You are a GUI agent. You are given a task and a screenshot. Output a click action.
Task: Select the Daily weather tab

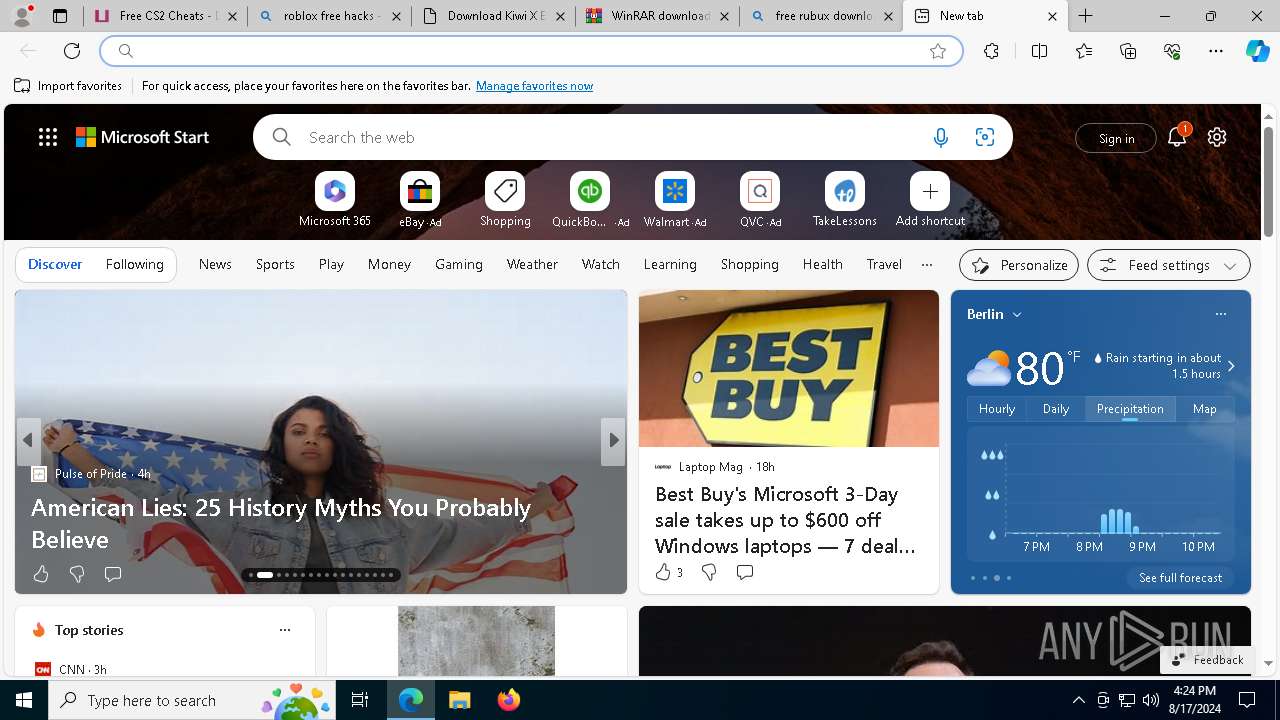tap(1056, 409)
